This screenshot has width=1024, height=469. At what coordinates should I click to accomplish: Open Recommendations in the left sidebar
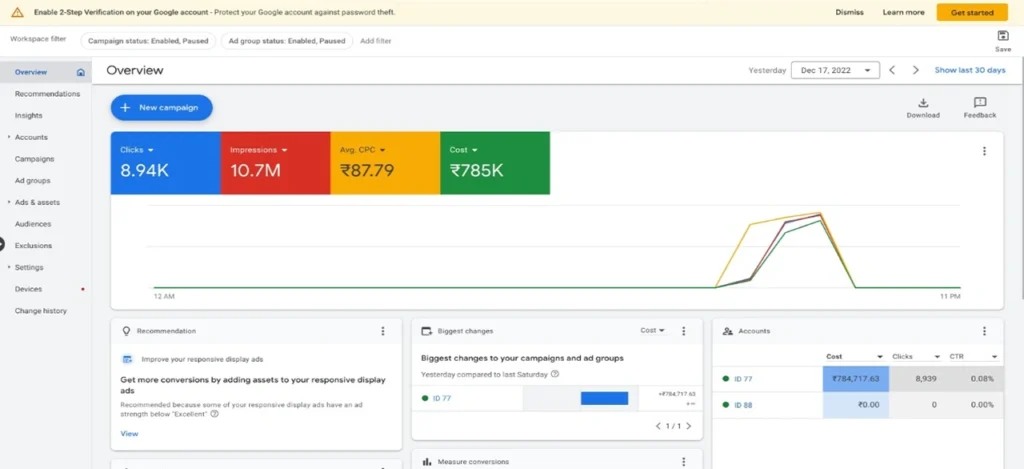[x=47, y=94]
